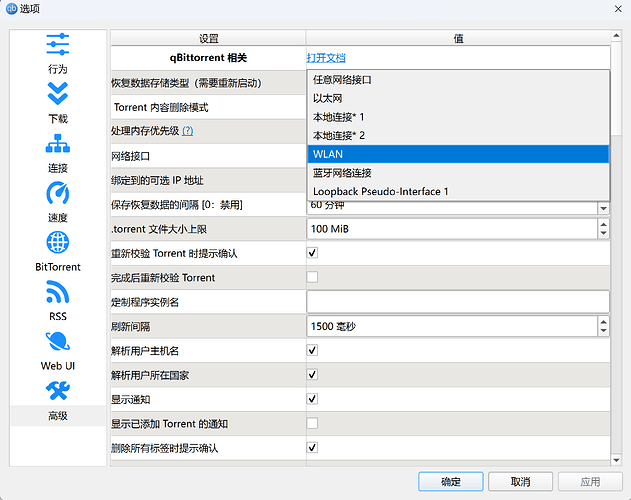
Task: Open the 高级 (Advanced) tools icon
Action: (x=58, y=390)
